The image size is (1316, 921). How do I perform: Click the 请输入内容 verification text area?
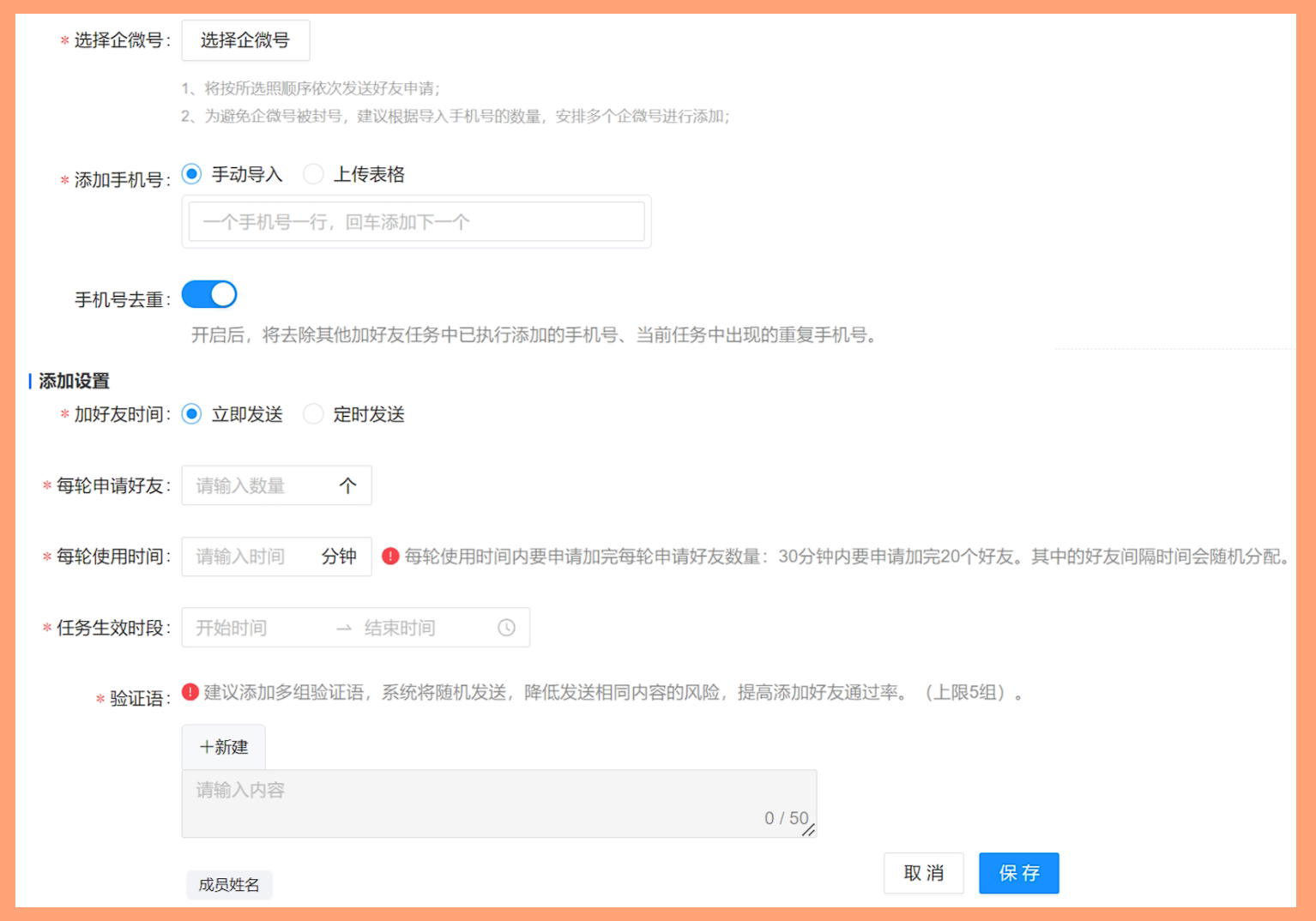[x=499, y=804]
